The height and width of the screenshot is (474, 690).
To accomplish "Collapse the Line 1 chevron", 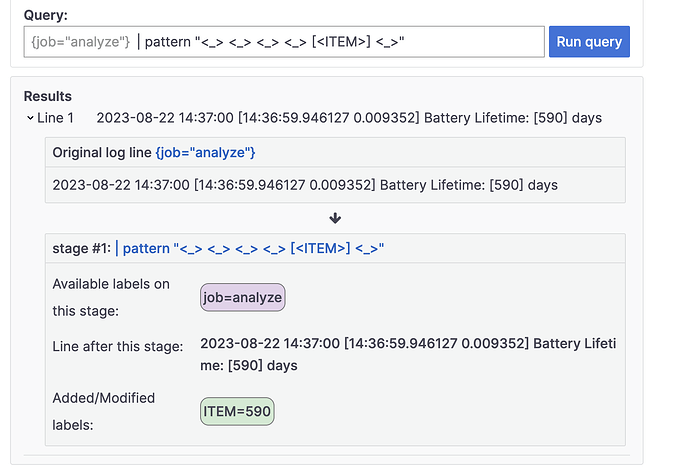I will tap(30, 118).
